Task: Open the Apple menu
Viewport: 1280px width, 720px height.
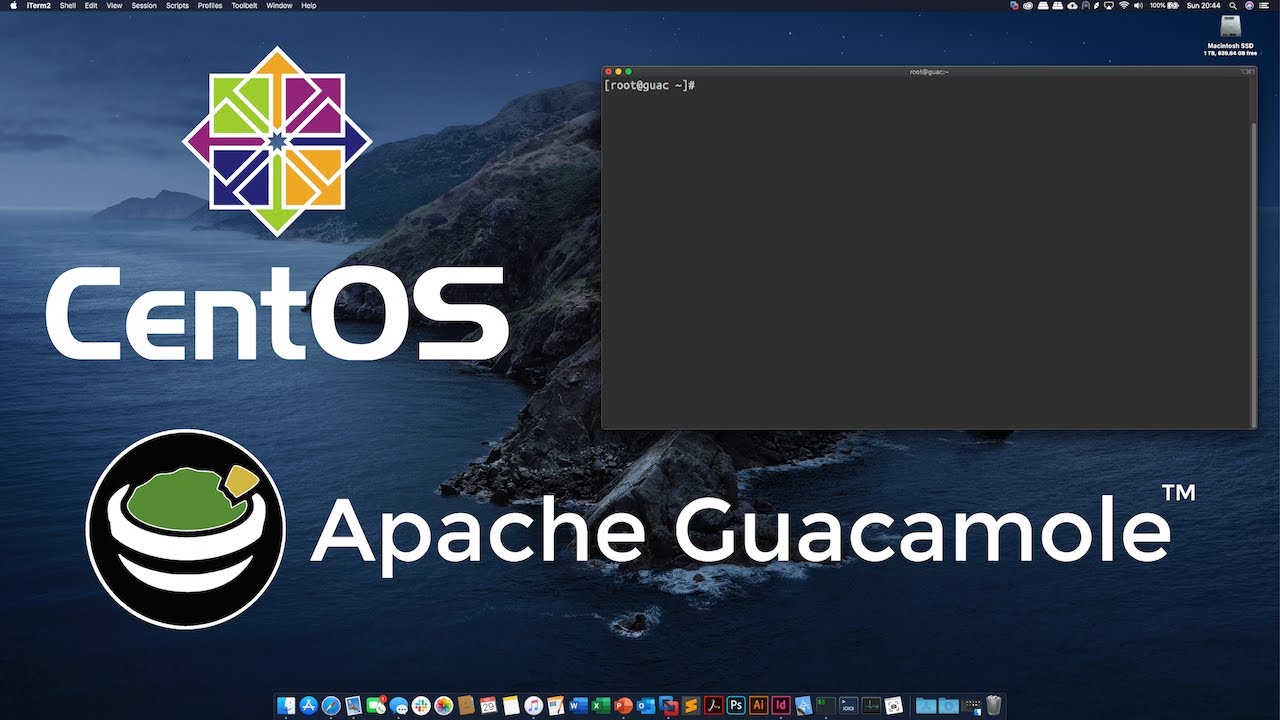Action: 14,5
